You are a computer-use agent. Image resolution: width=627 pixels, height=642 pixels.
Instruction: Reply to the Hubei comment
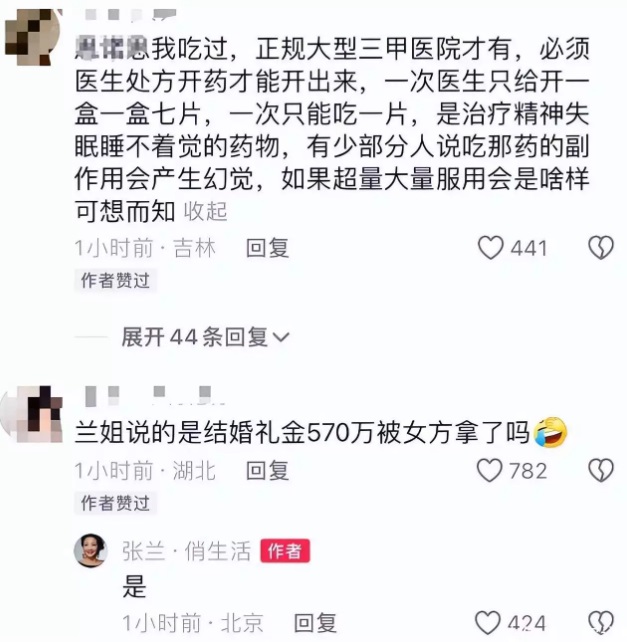[x=267, y=470]
